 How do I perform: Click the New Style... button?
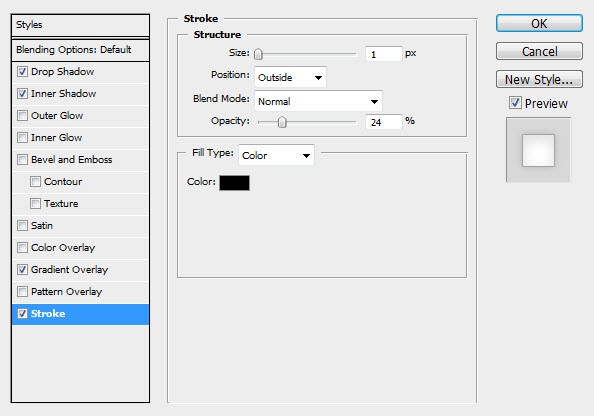coord(539,79)
